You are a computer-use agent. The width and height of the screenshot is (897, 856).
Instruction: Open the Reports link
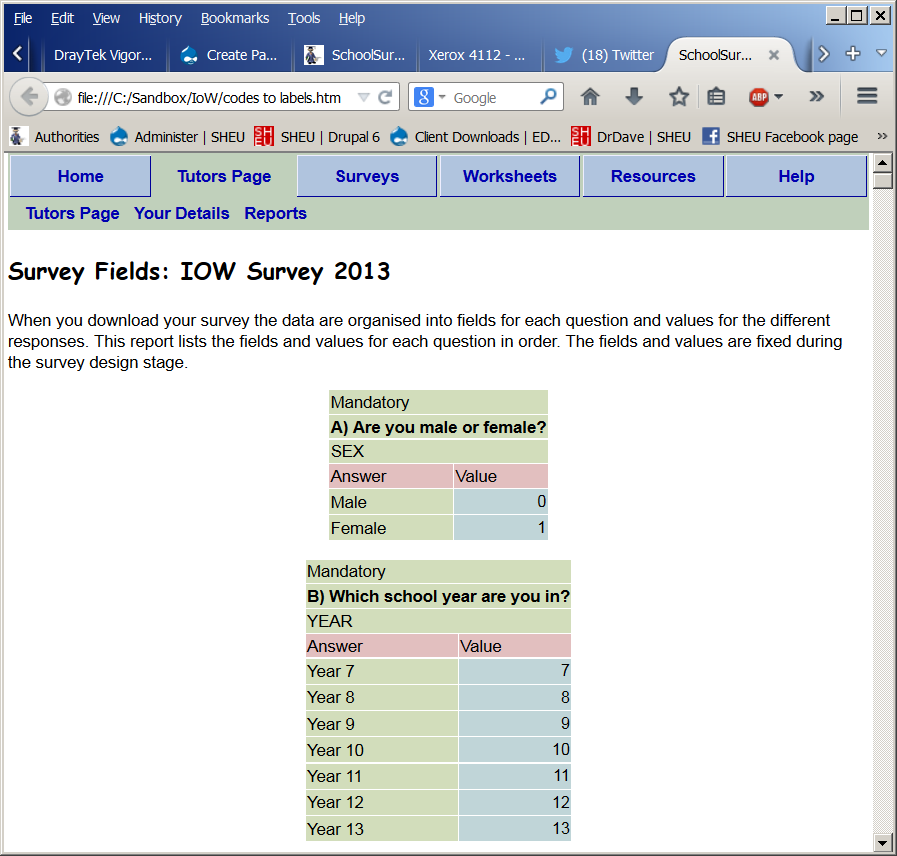(x=275, y=213)
